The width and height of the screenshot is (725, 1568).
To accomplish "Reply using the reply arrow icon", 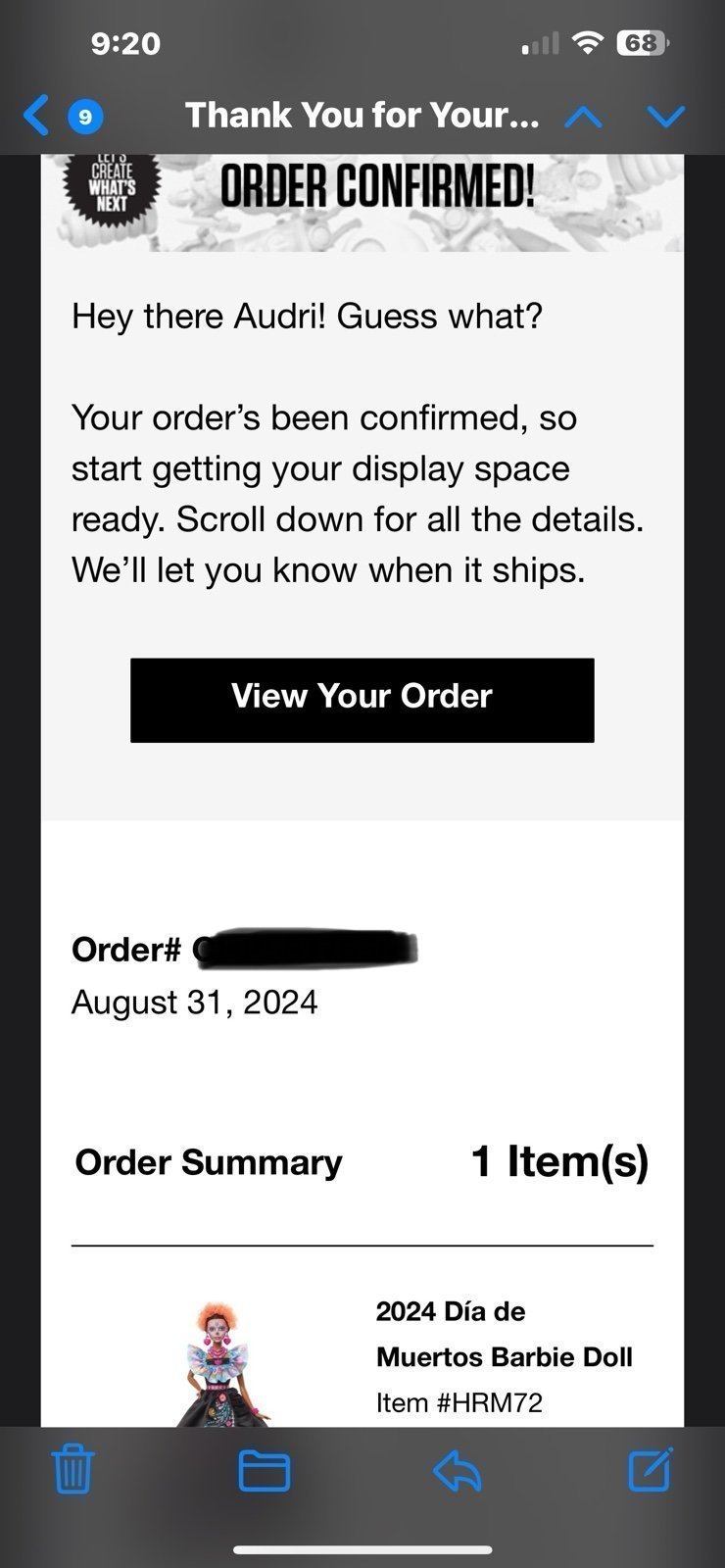I will pyautogui.click(x=458, y=1470).
